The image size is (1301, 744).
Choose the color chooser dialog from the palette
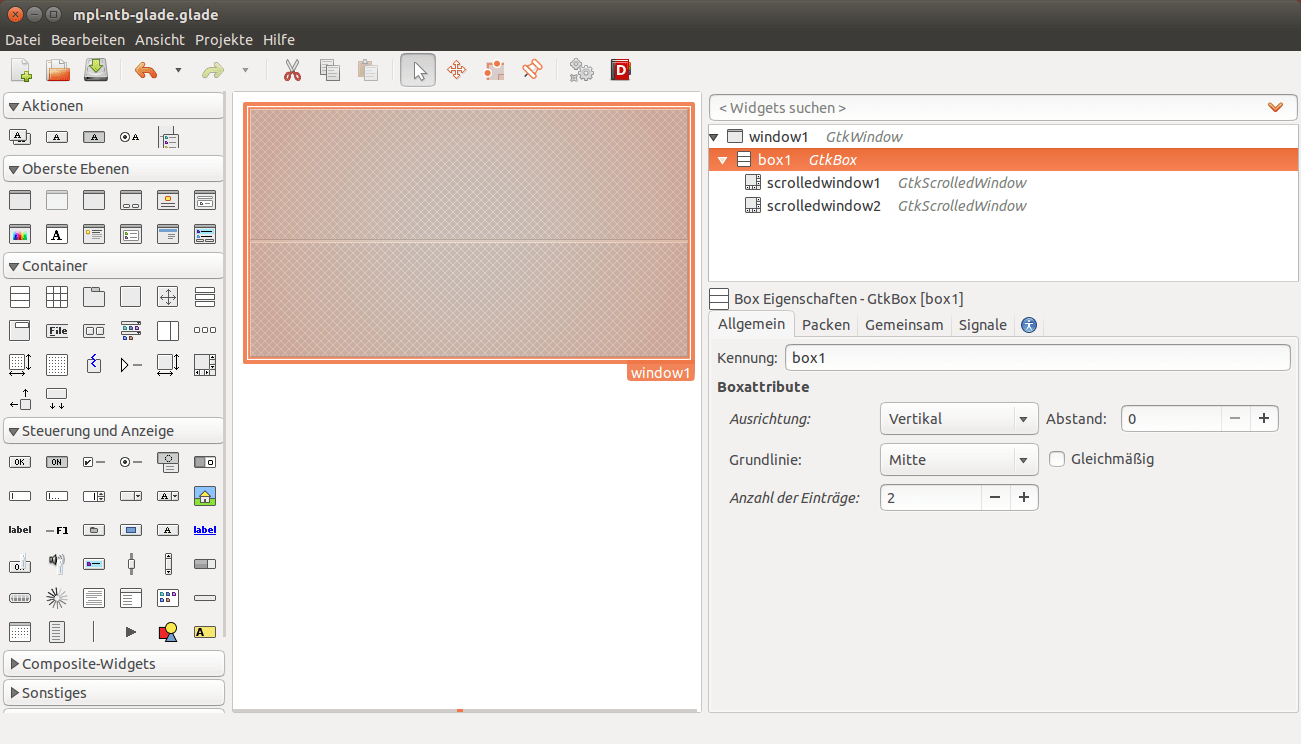(19, 234)
